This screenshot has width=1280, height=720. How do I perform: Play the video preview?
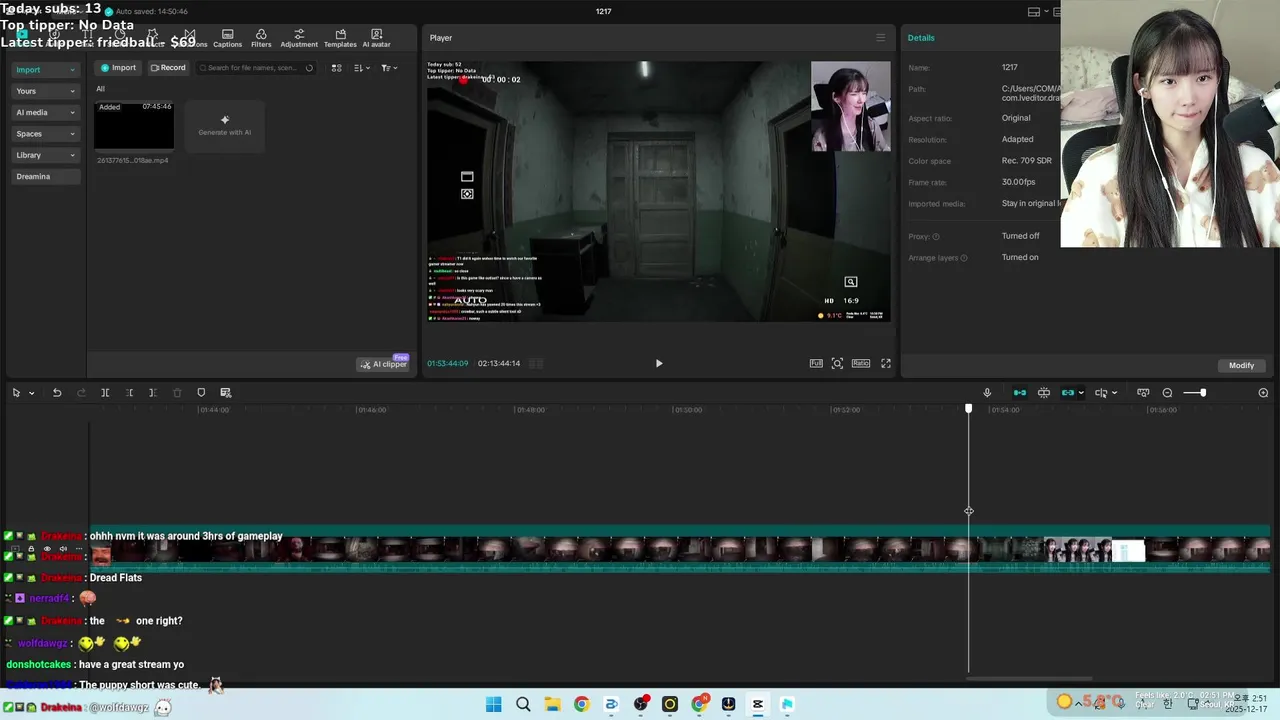(x=658, y=364)
